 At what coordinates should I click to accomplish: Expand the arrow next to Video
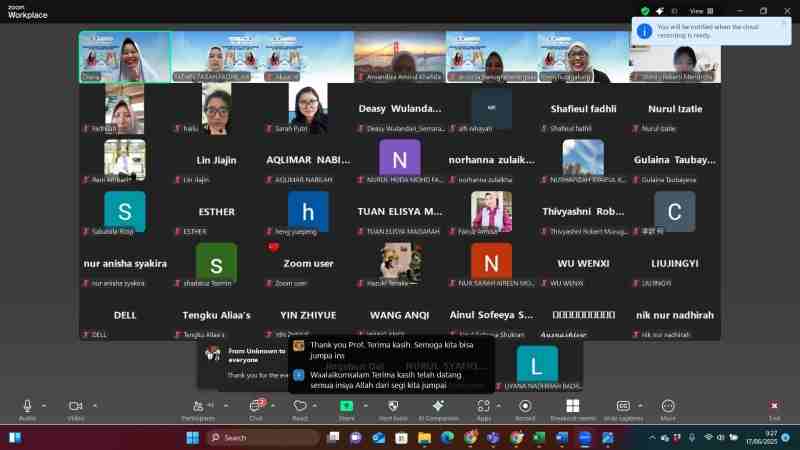[x=95, y=405]
